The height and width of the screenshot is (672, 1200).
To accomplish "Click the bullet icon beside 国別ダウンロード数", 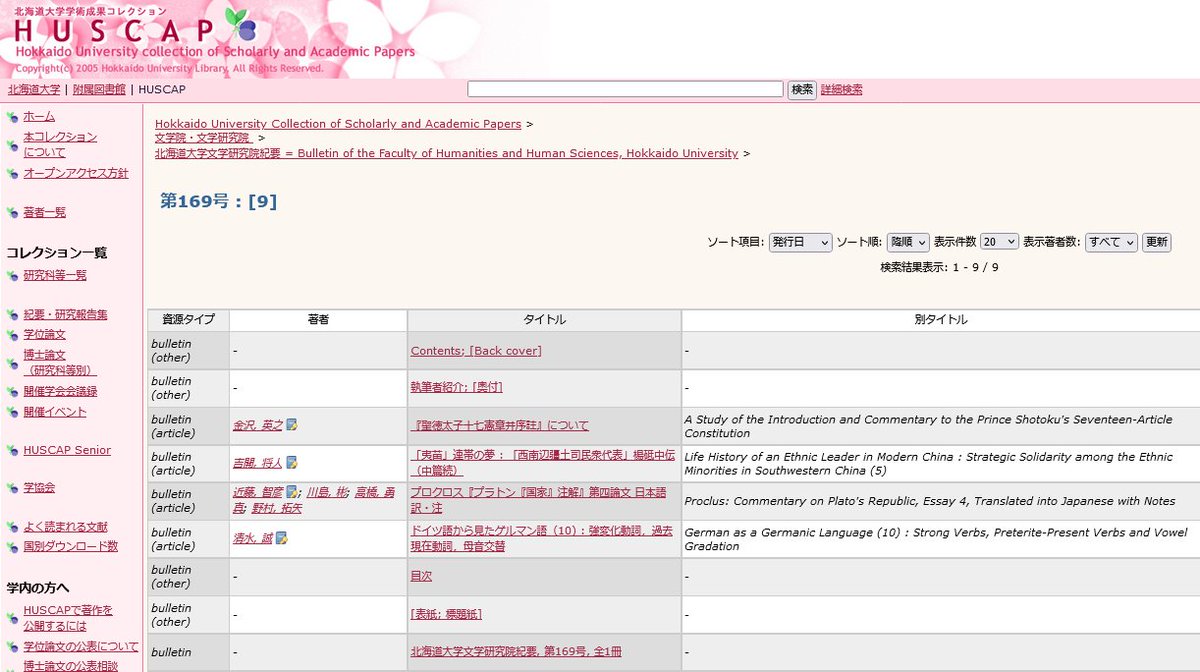I will click(12, 547).
